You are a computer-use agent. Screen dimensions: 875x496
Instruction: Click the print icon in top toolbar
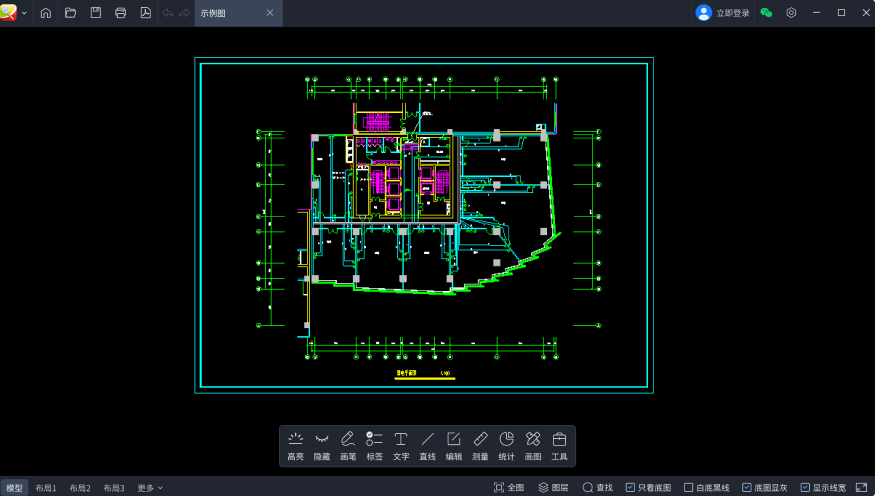point(120,13)
